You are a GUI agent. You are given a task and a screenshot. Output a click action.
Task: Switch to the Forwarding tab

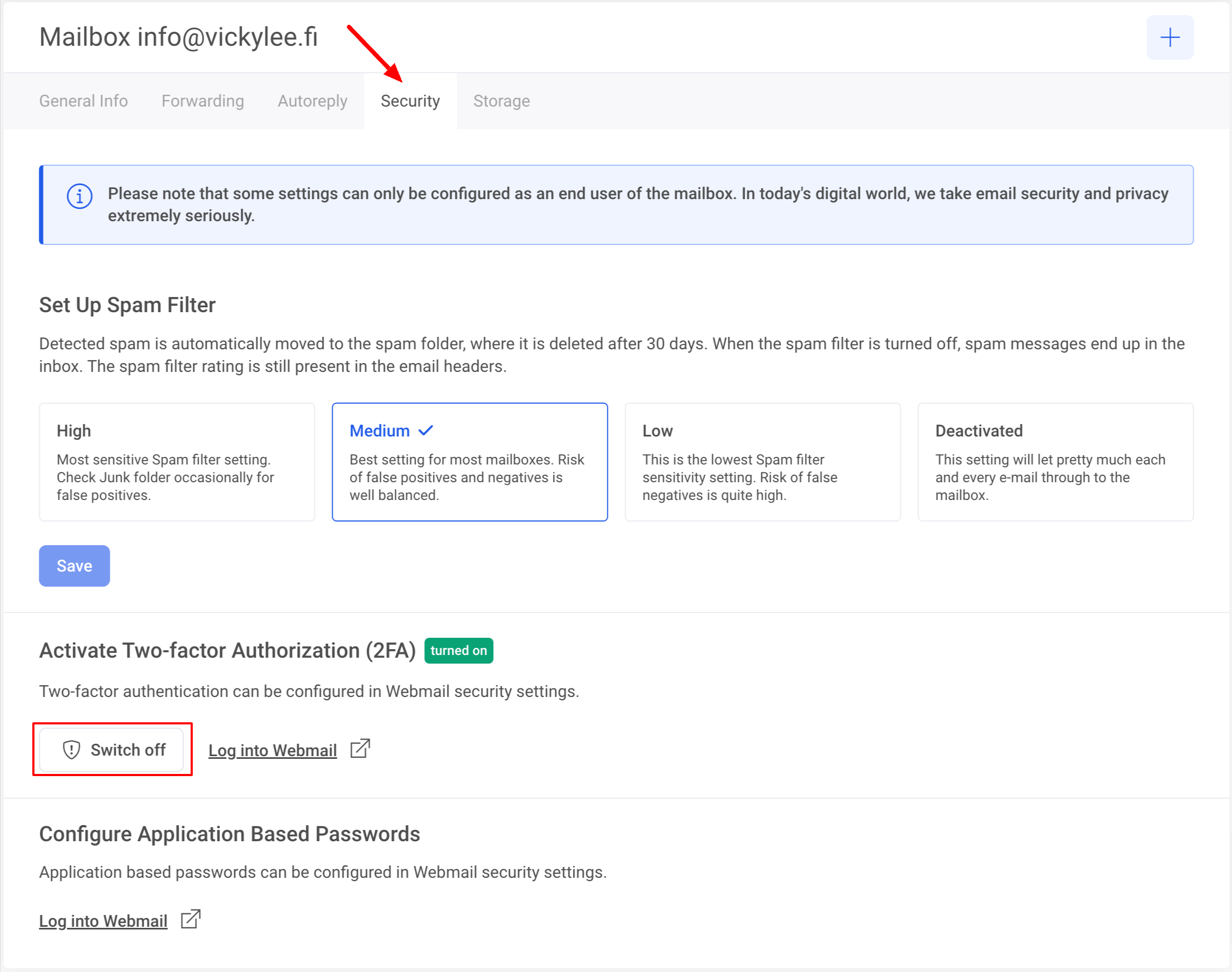pyautogui.click(x=202, y=101)
